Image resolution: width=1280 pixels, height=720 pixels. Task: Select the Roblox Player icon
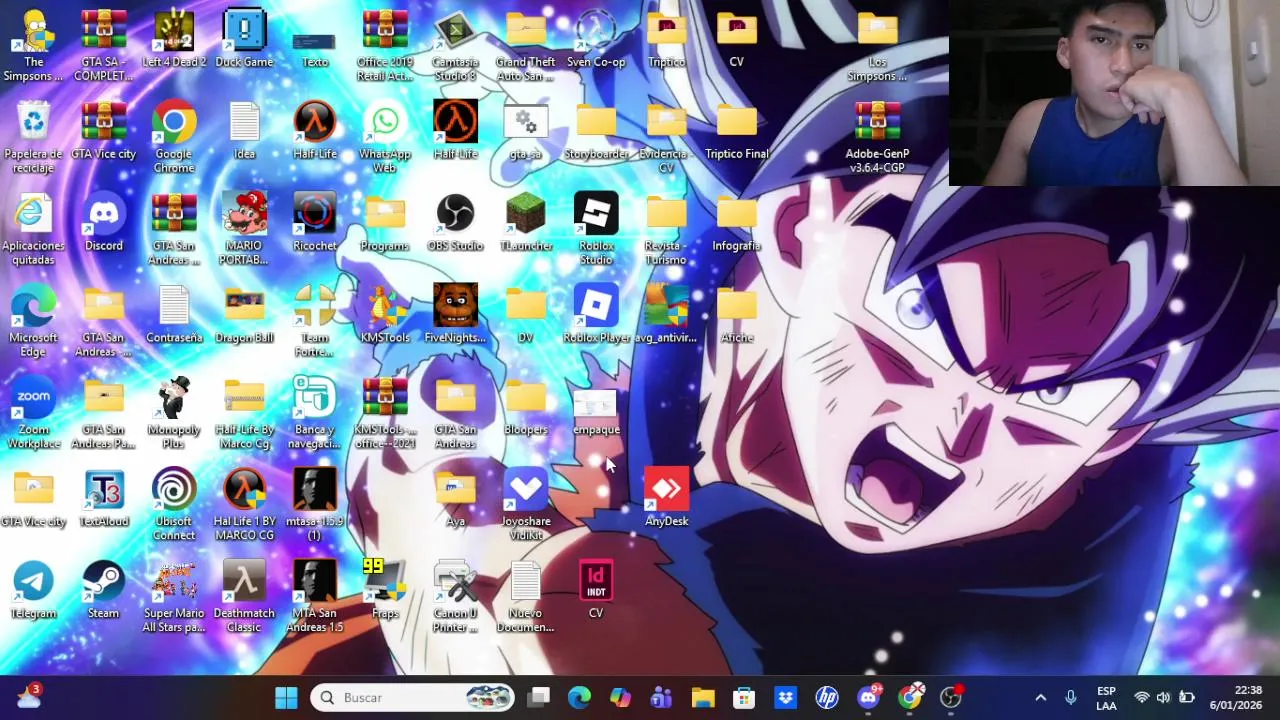coord(596,315)
